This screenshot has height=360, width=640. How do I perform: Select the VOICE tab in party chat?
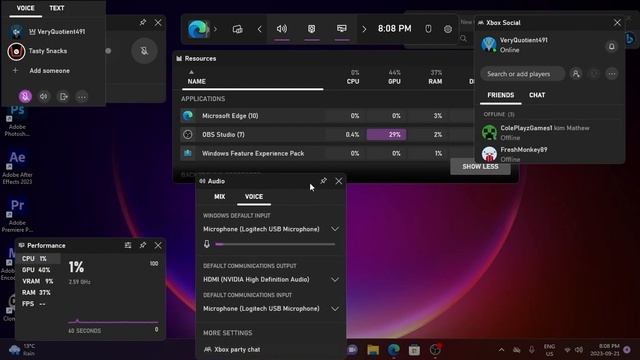click(25, 8)
